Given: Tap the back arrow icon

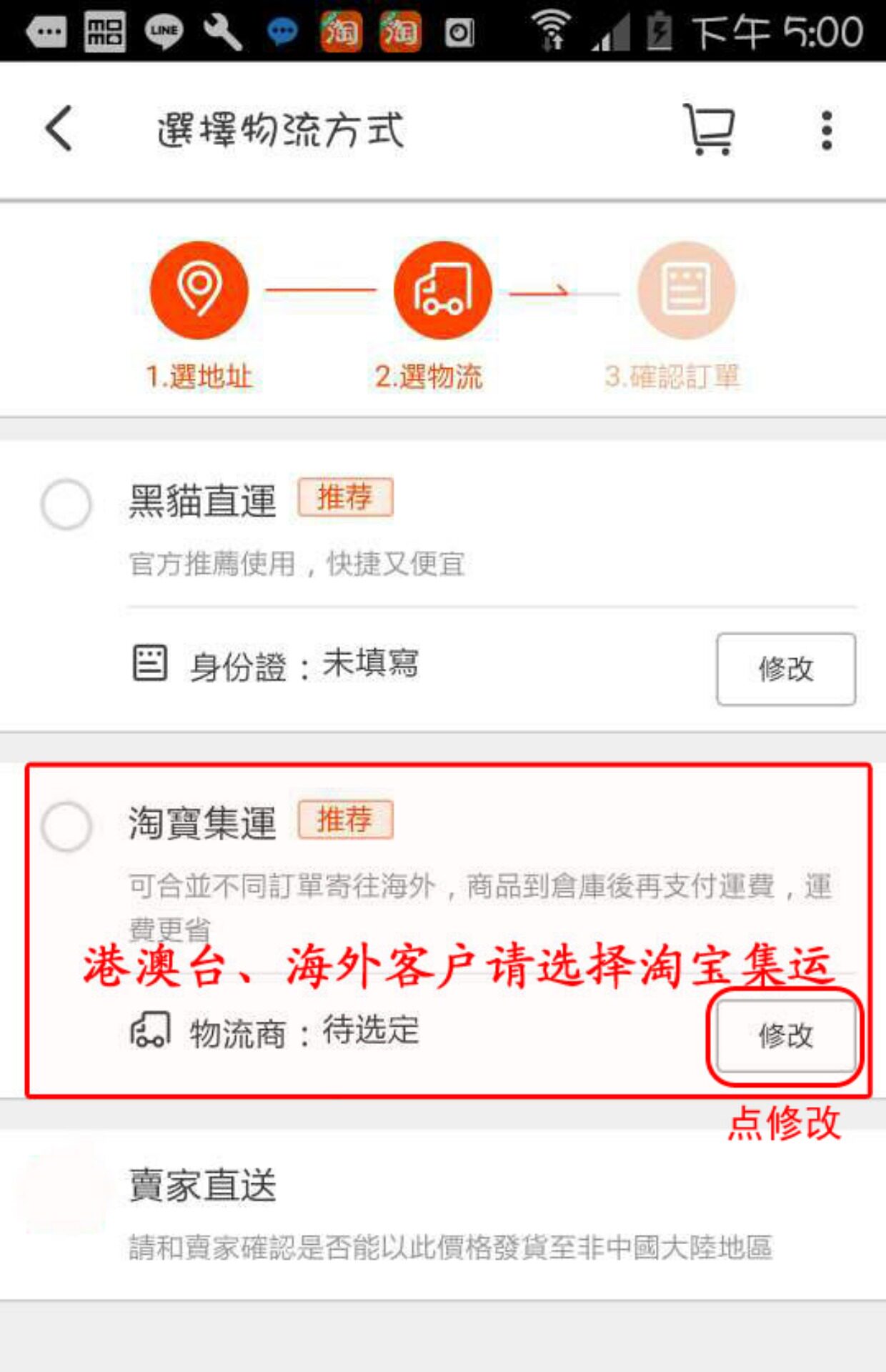Looking at the screenshot, I should 59,129.
